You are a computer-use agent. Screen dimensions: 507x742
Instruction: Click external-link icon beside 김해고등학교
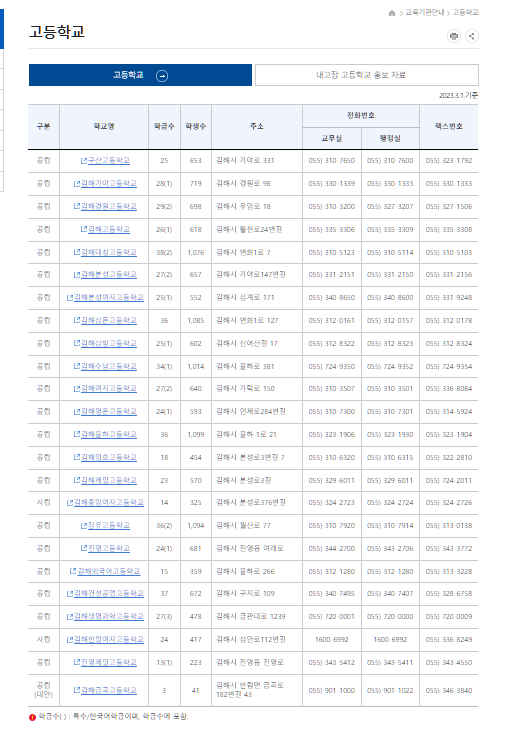(x=84, y=230)
